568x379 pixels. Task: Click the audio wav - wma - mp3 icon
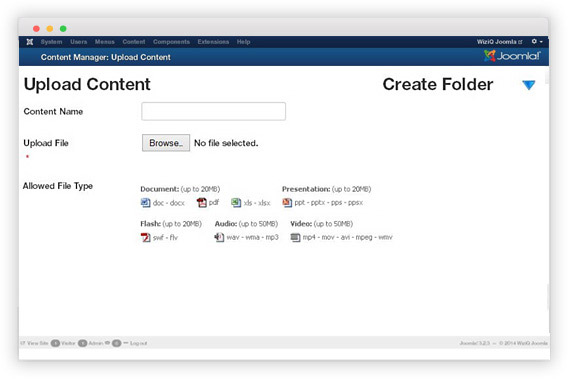219,237
